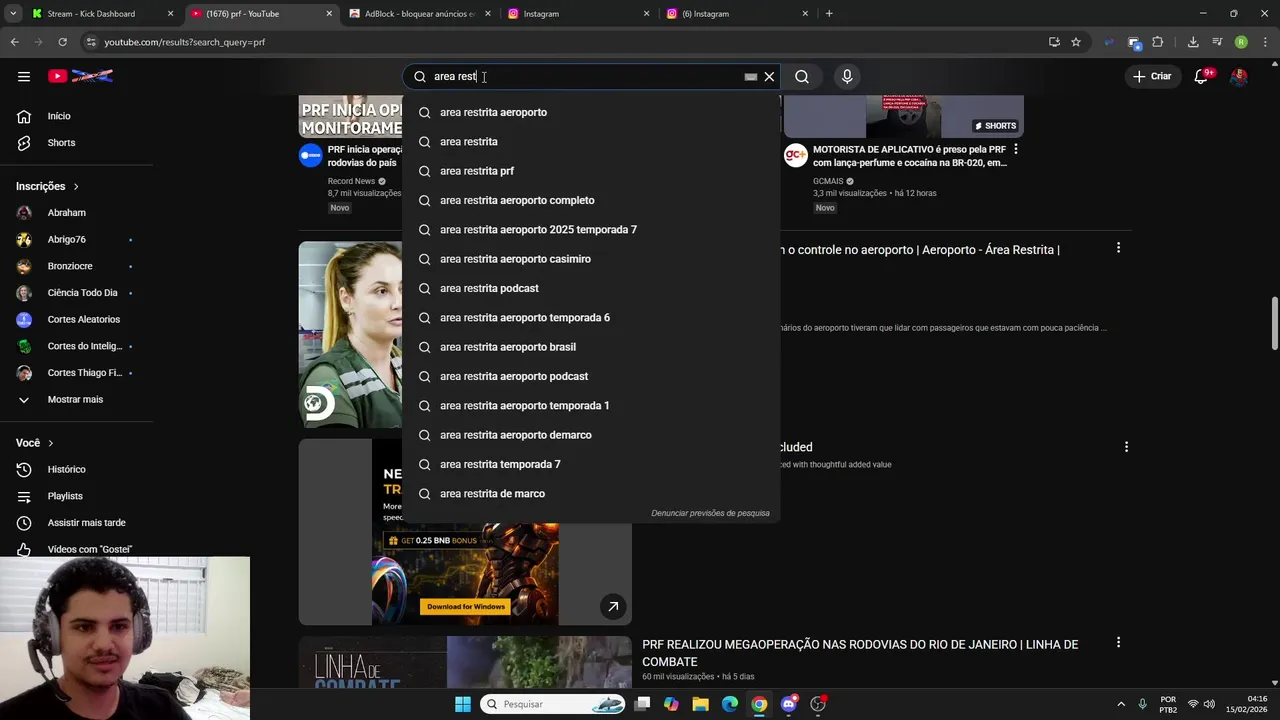Click inside the search input field
This screenshot has height=720, width=1280.
(585, 76)
